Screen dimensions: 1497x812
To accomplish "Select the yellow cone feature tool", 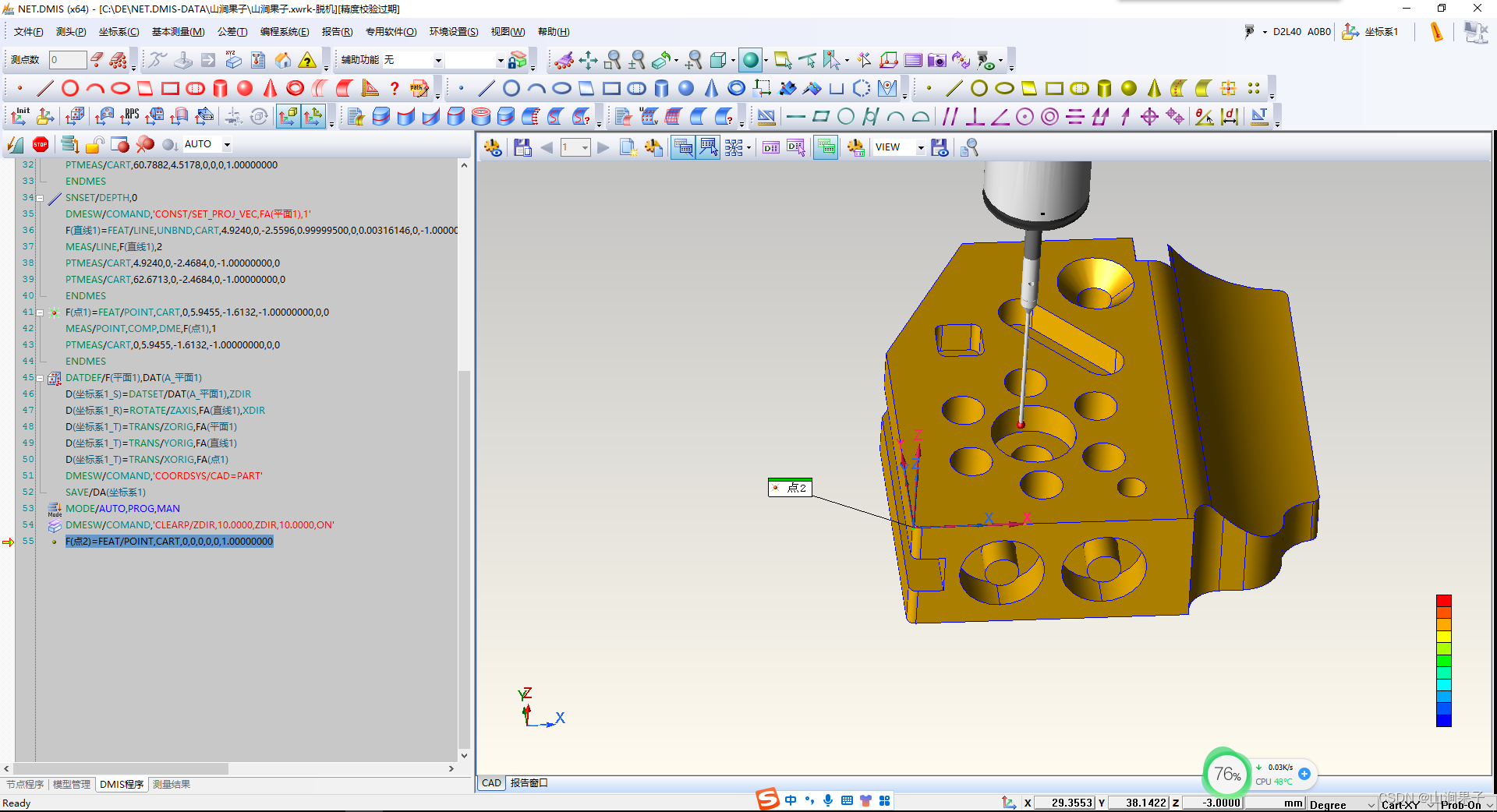I will pos(1154,88).
